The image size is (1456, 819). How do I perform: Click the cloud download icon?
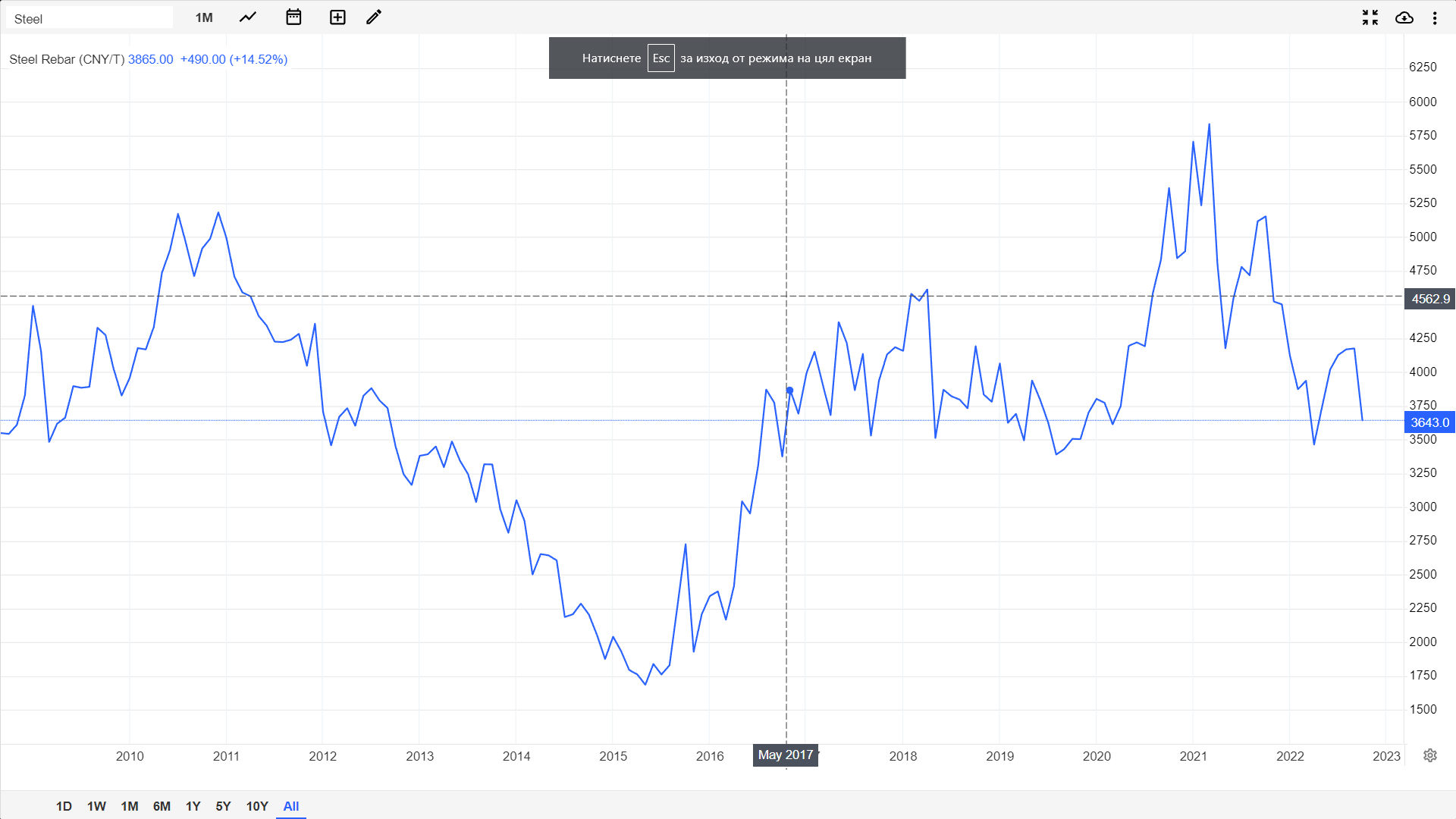pyautogui.click(x=1404, y=17)
